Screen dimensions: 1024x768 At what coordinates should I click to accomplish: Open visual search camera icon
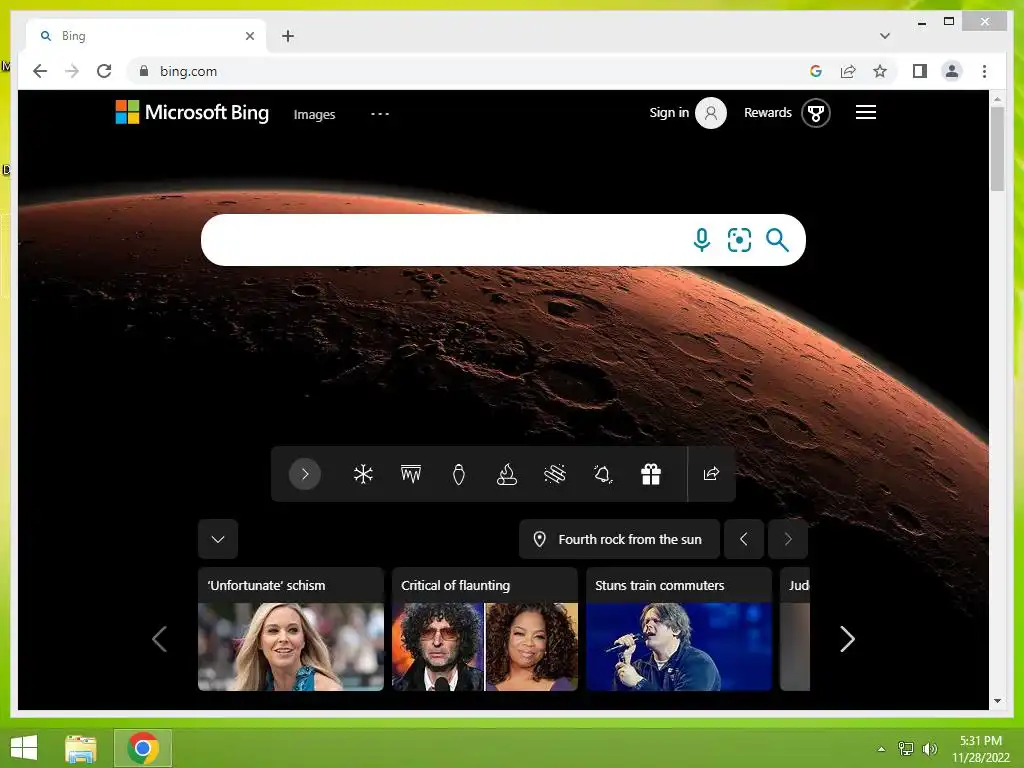click(739, 240)
